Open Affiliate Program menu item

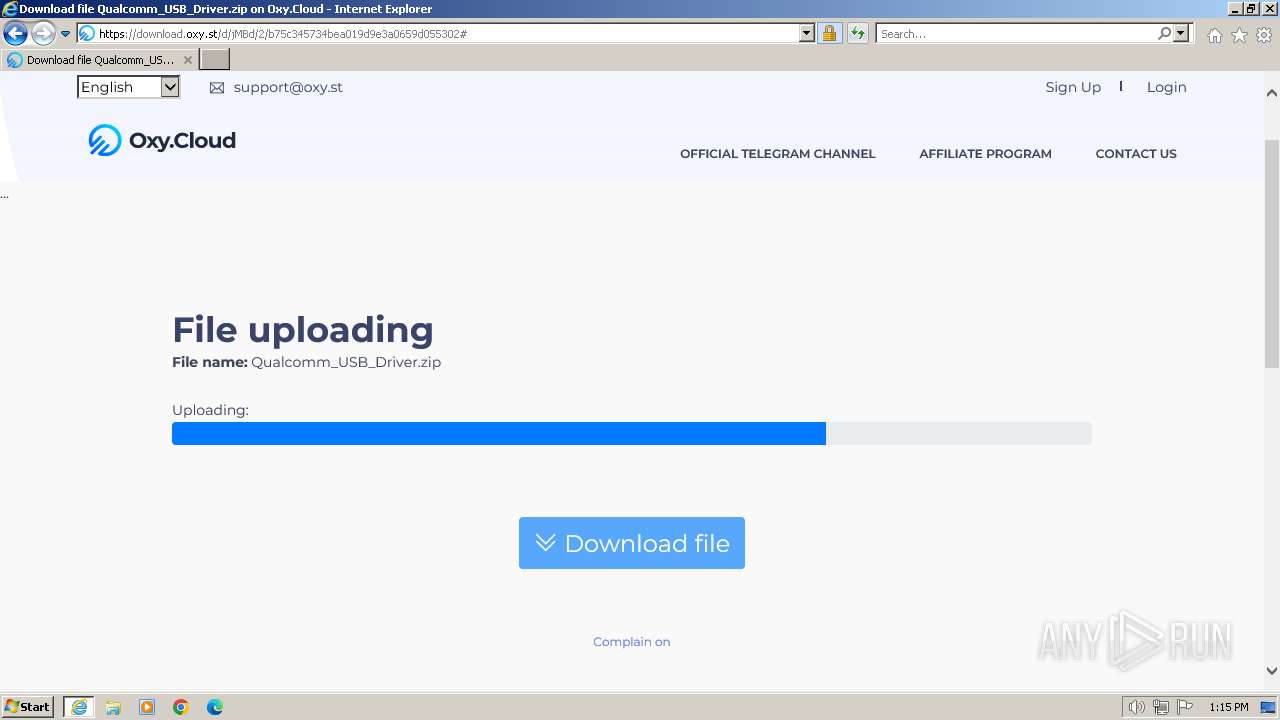(985, 154)
